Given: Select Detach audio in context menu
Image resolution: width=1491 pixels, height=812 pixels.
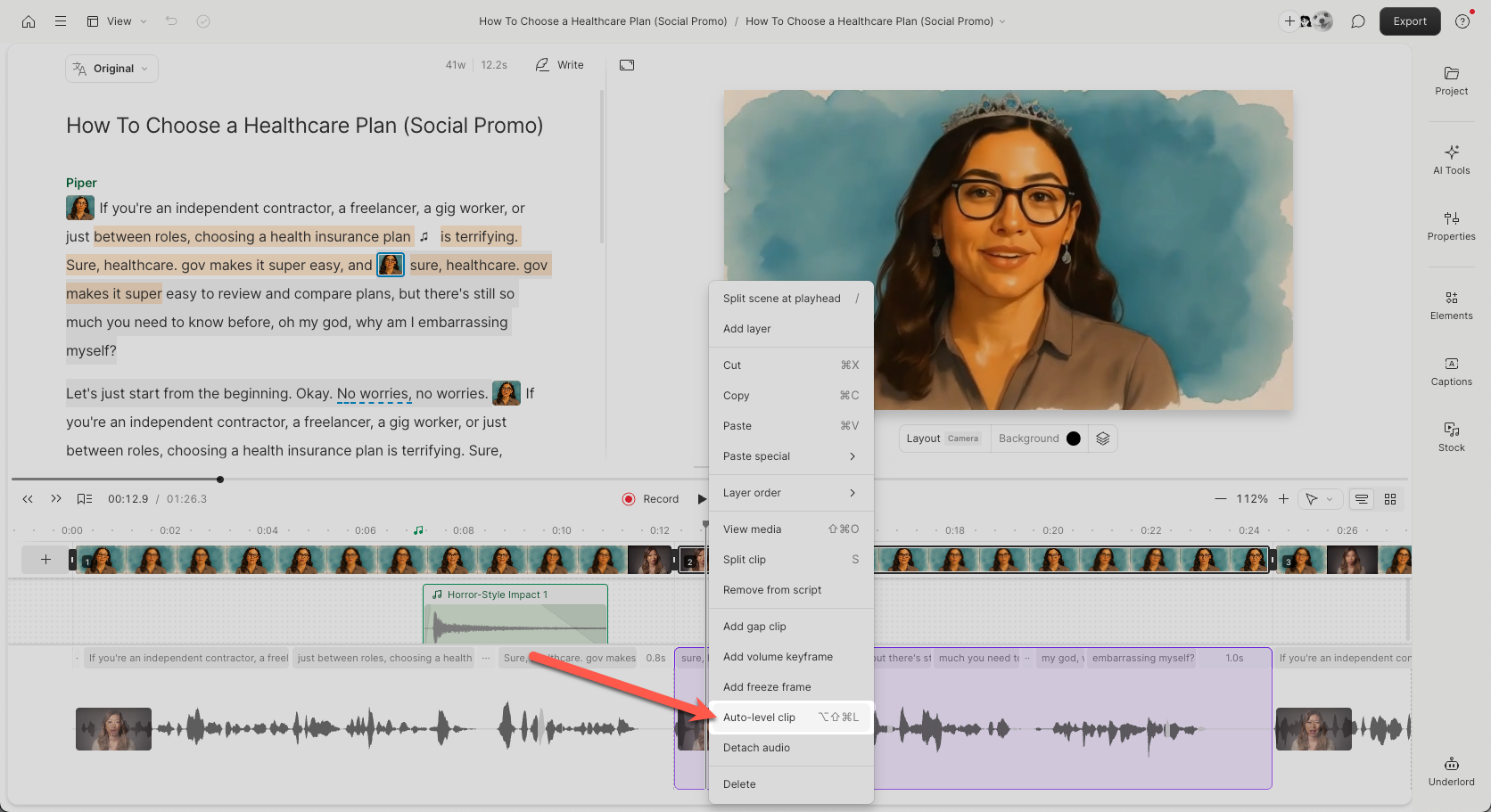Looking at the screenshot, I should click(x=790, y=748).
